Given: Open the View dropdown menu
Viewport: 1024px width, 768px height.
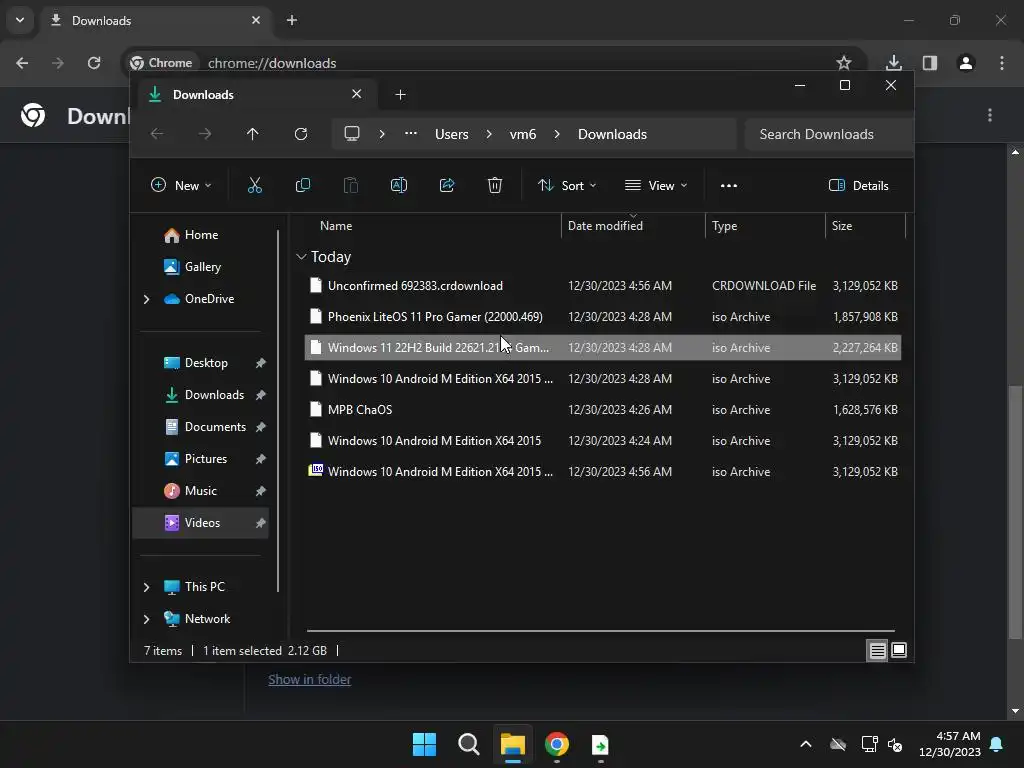Looking at the screenshot, I should coord(656,185).
